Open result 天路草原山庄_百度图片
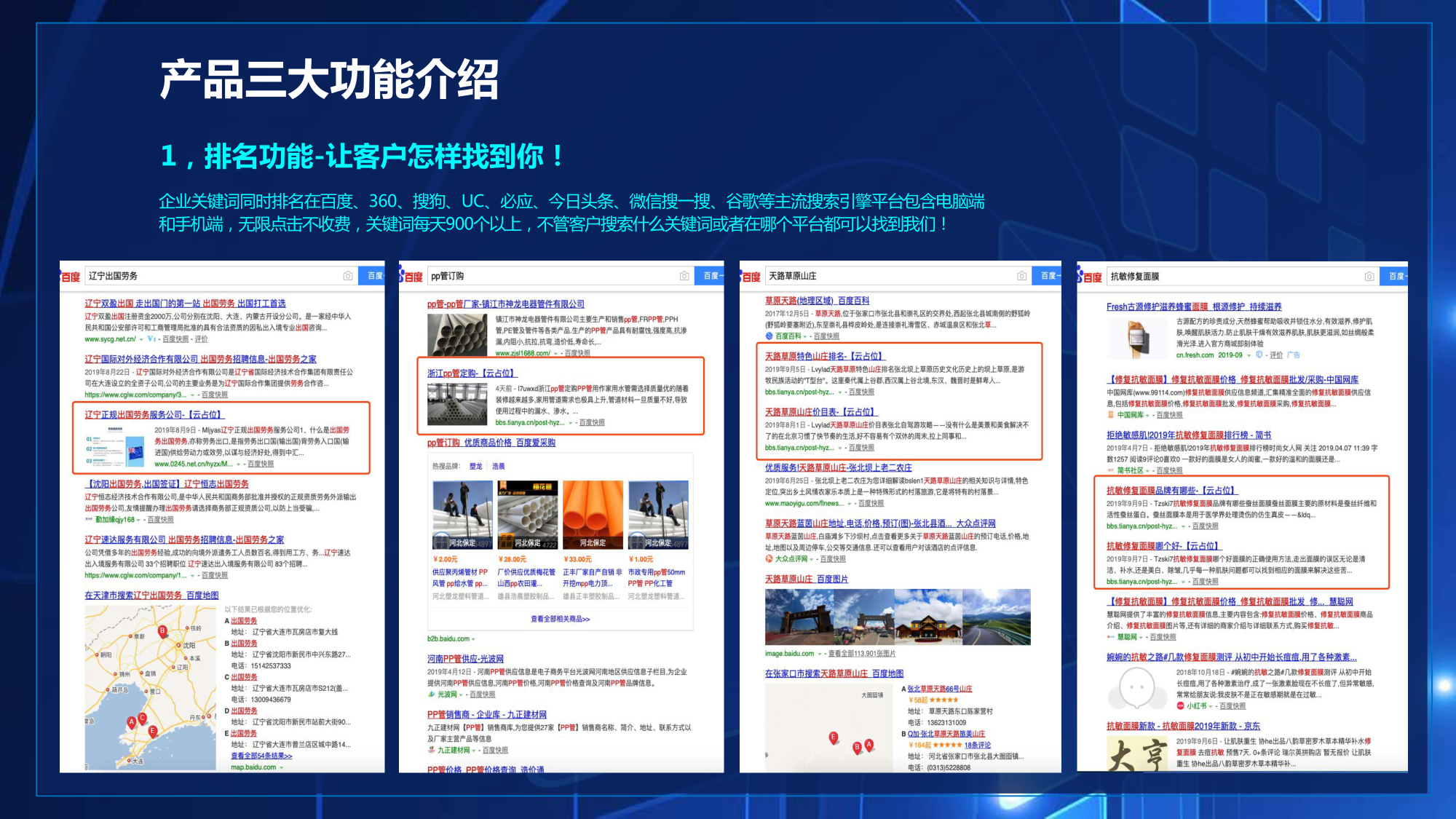 click(807, 579)
